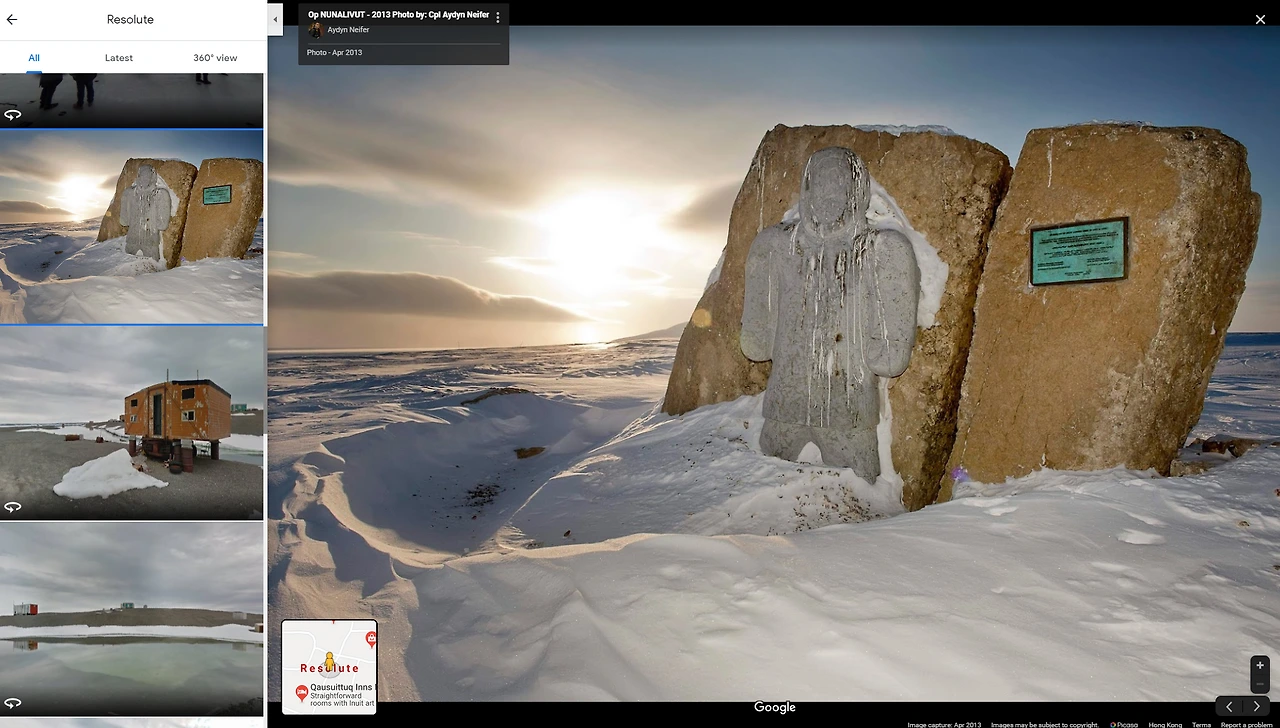Screen dimensions: 1280x728
Task: Open the three-dot menu on the photo info card
Action: click(x=498, y=18)
